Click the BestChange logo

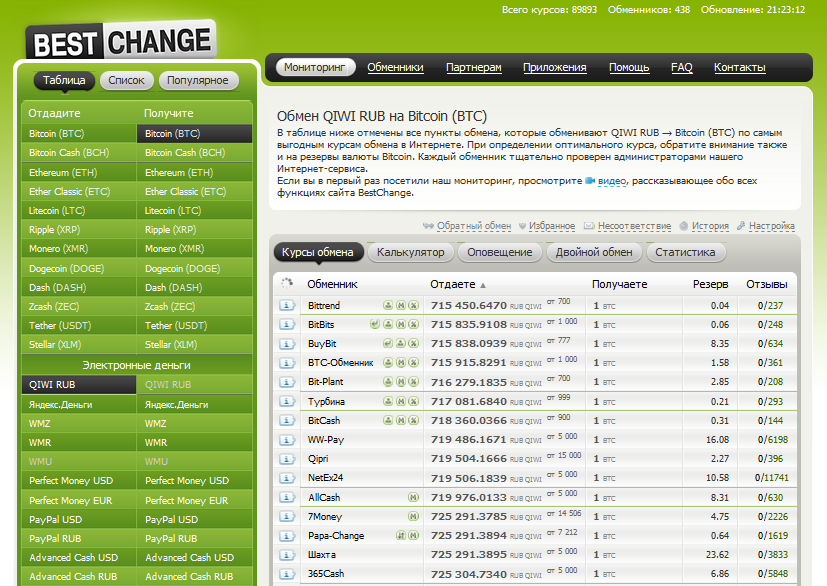coord(121,42)
